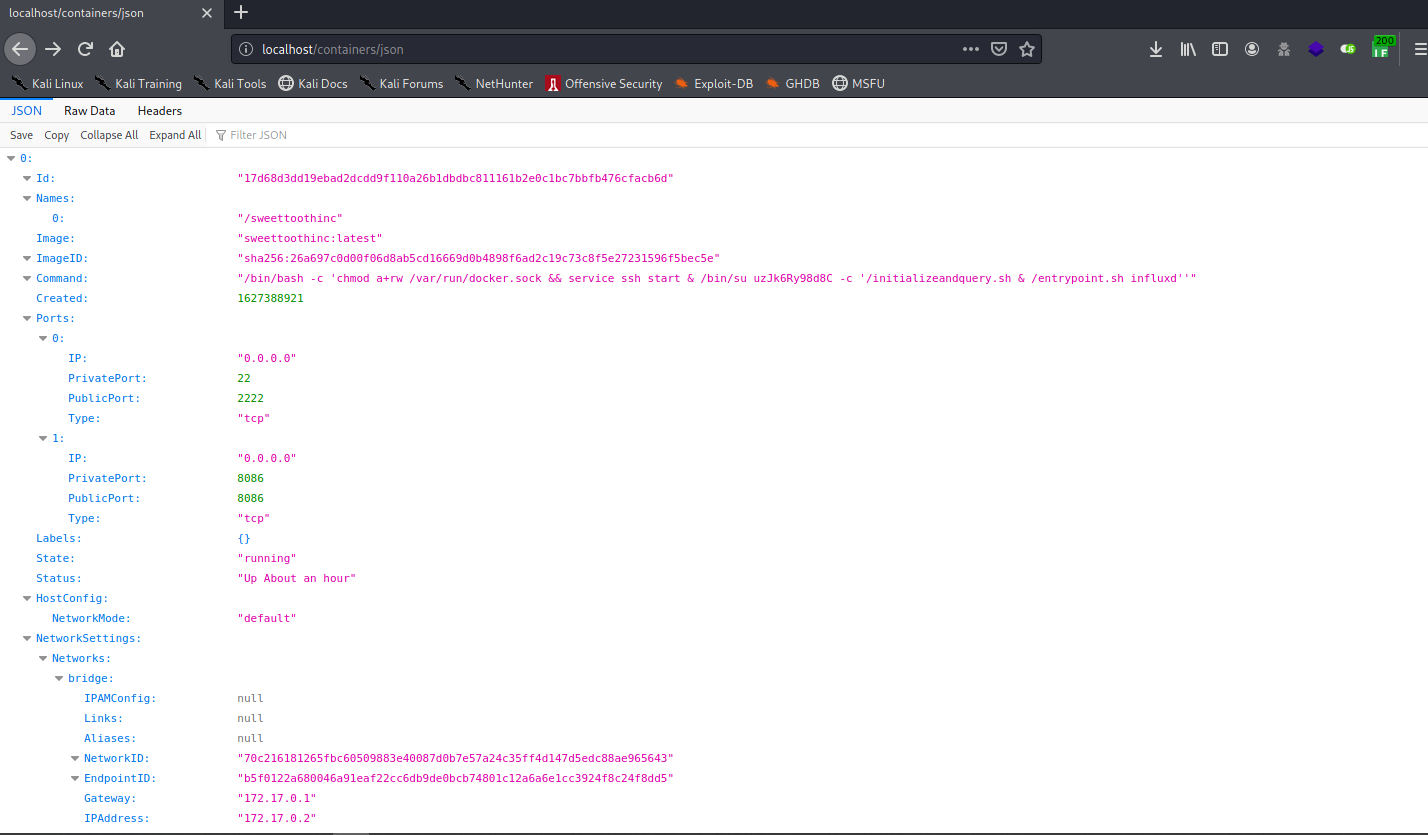Image resolution: width=1428 pixels, height=835 pixels.
Task: Open the NetHunter bookmark
Action: pyautogui.click(x=494, y=83)
